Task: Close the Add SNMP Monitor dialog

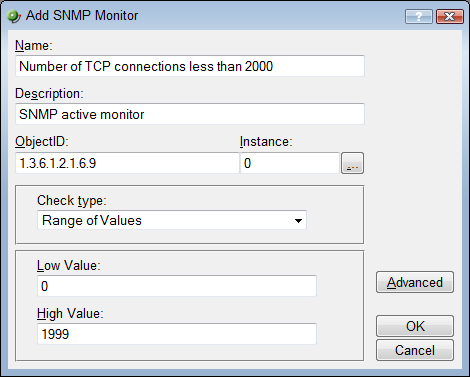Action: (450, 16)
